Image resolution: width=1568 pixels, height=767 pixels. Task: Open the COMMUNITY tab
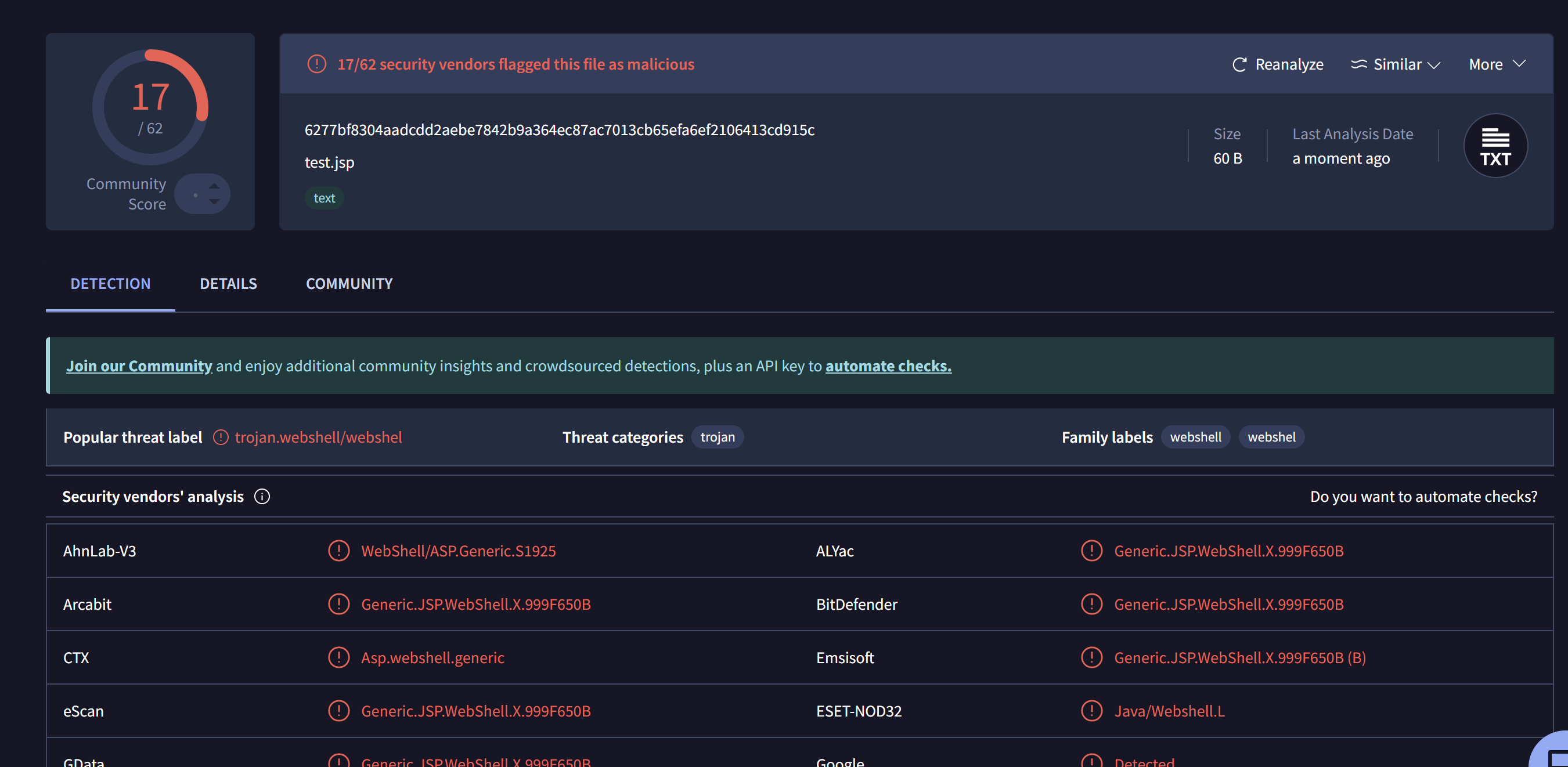point(349,284)
